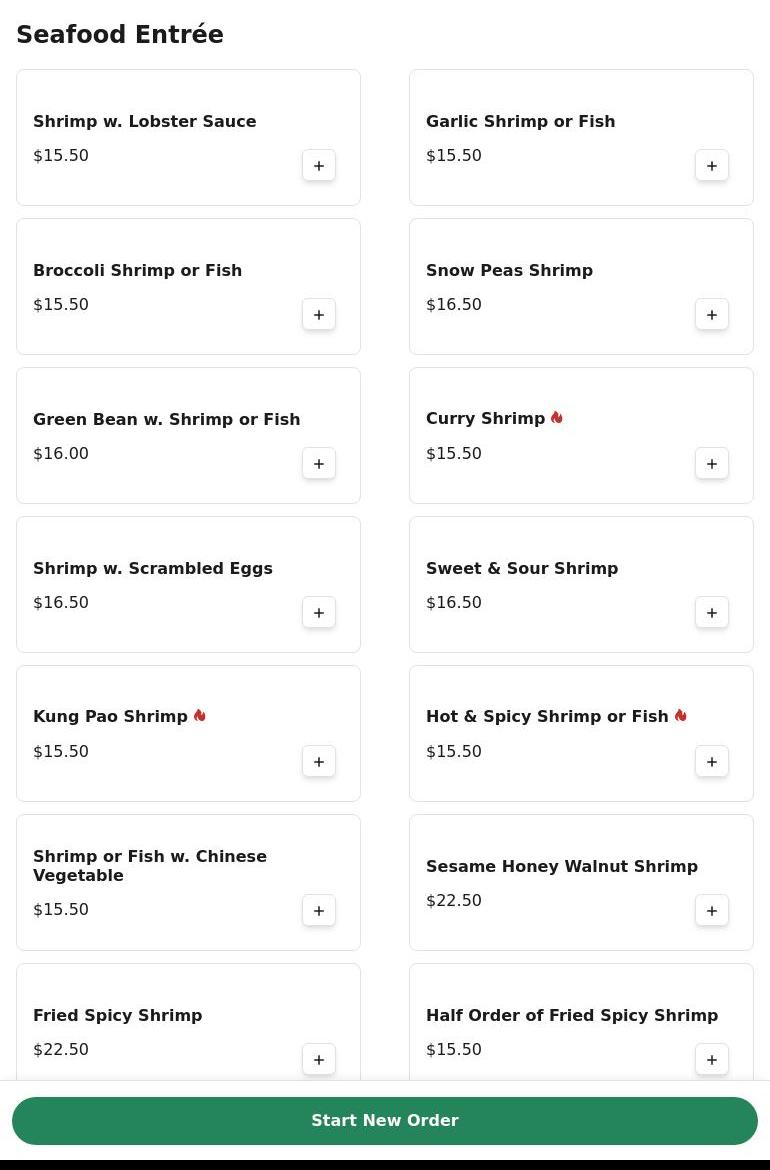Image resolution: width=770 pixels, height=1170 pixels.
Task: Add Fried Spicy Shrimp to order
Action: [319, 1060]
